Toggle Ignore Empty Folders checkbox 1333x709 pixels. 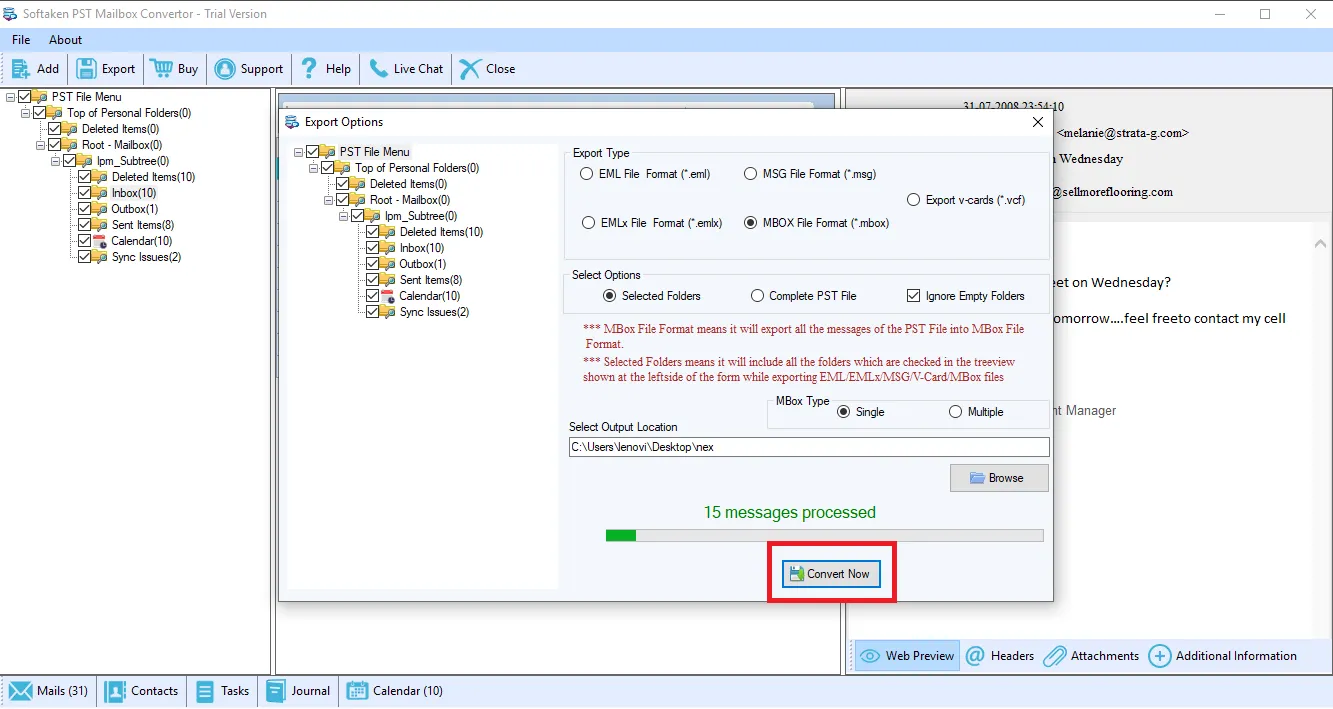click(x=913, y=296)
